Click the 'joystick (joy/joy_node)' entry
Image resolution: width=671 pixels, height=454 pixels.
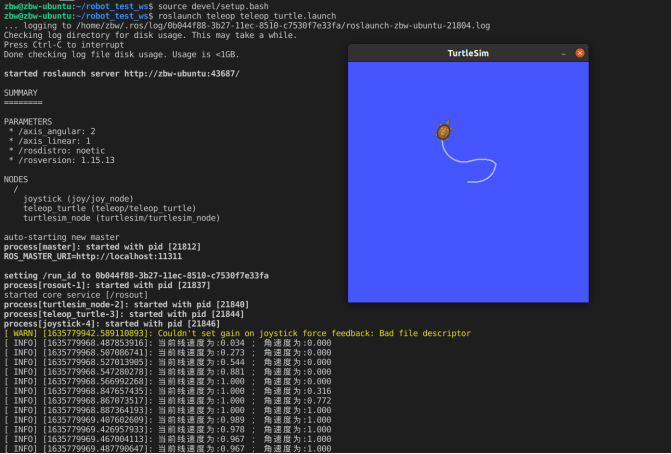[x=78, y=199]
